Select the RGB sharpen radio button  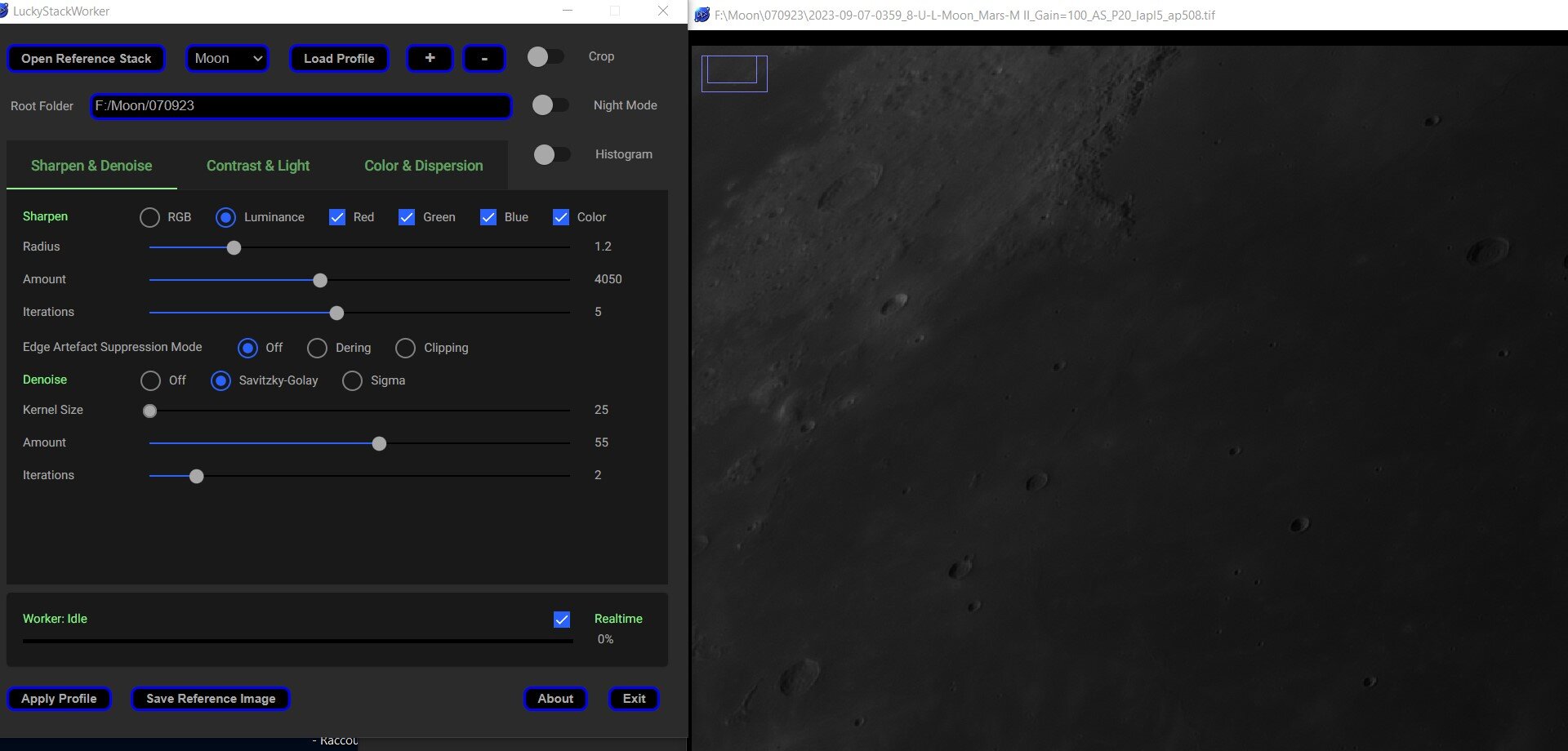(149, 217)
